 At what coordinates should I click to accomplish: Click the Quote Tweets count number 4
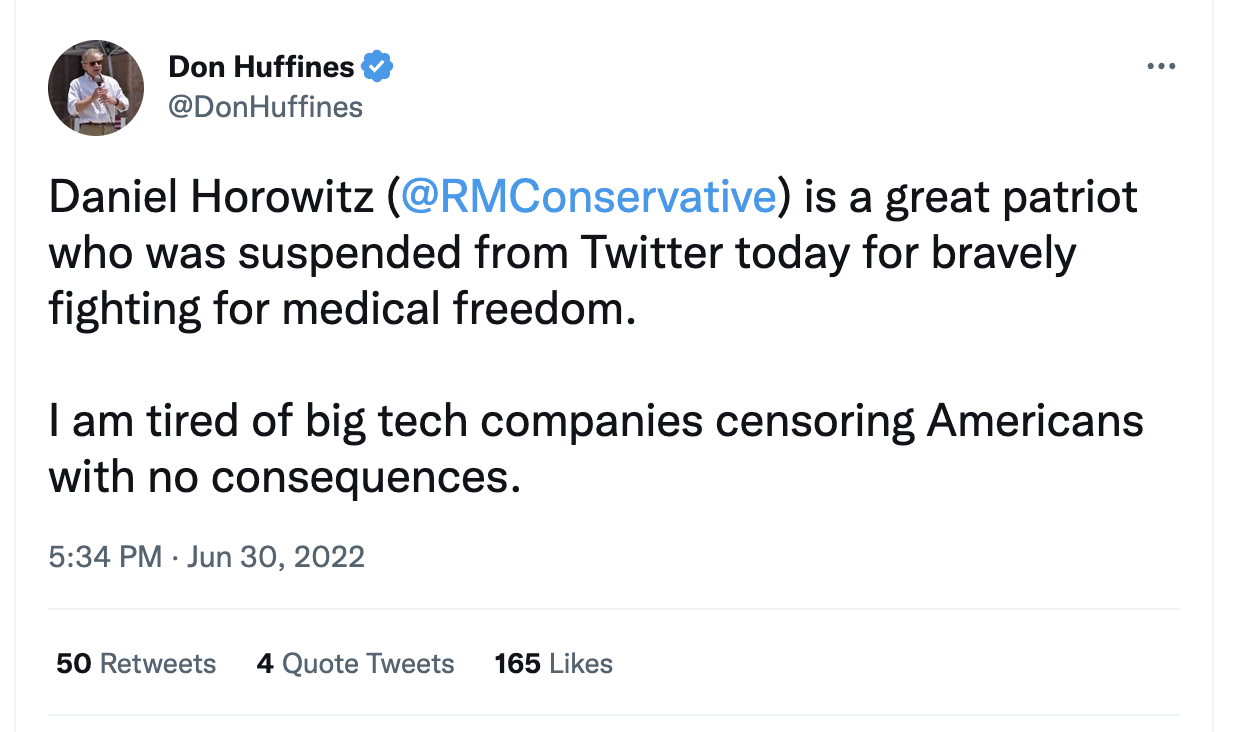[x=266, y=663]
